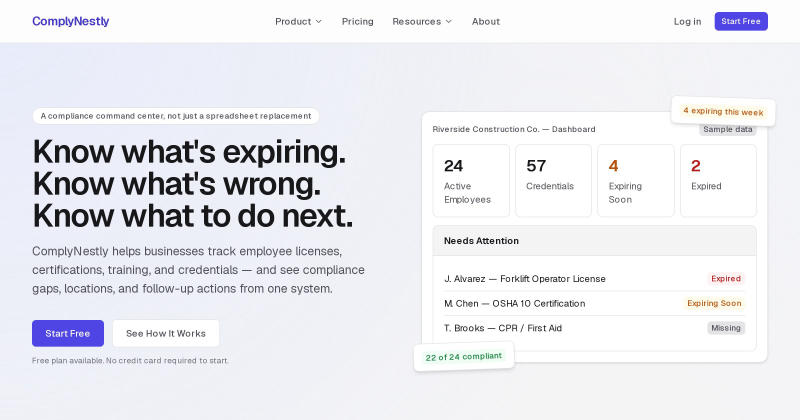Select the 24 Active Employees card
Image resolution: width=800 pixels, height=420 pixels.
tap(471, 181)
